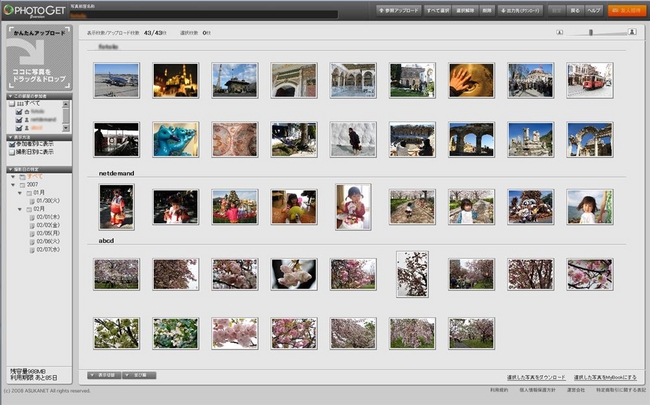Viewport: 650px width, 405px height.
Task: Select the child in red kimono photo
Action: (116, 207)
